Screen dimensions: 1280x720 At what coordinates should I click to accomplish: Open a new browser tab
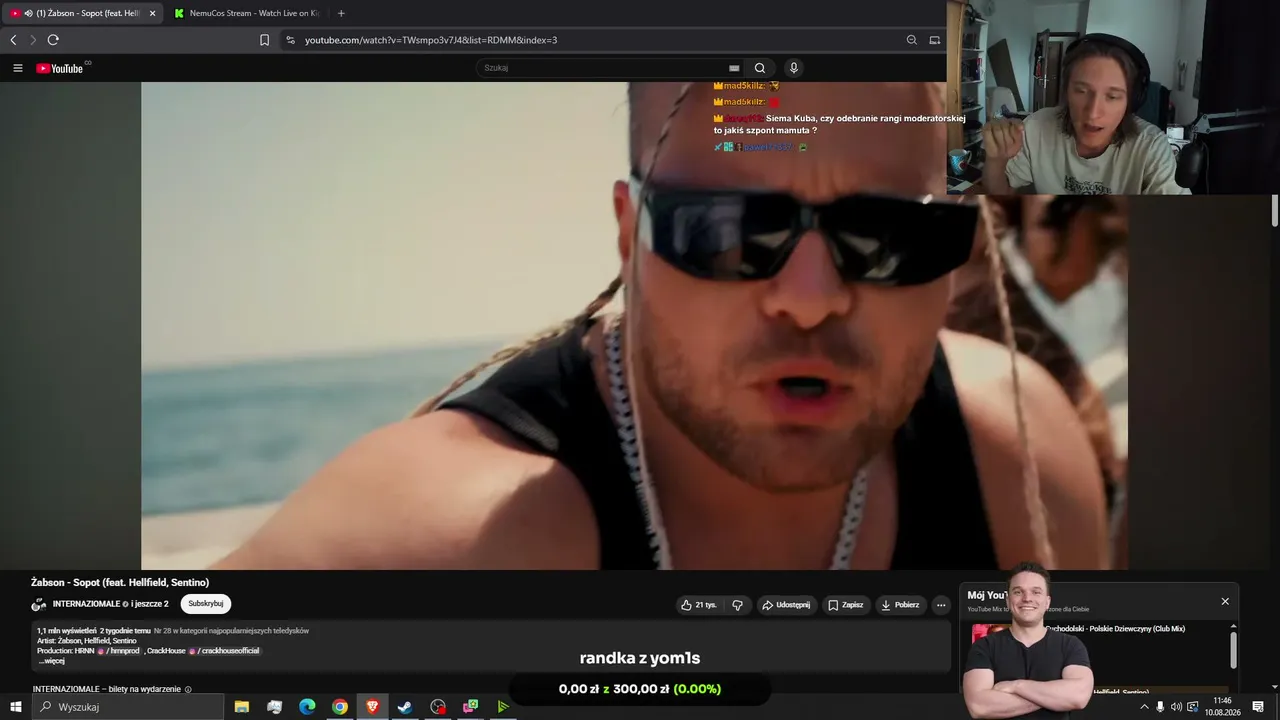(341, 13)
